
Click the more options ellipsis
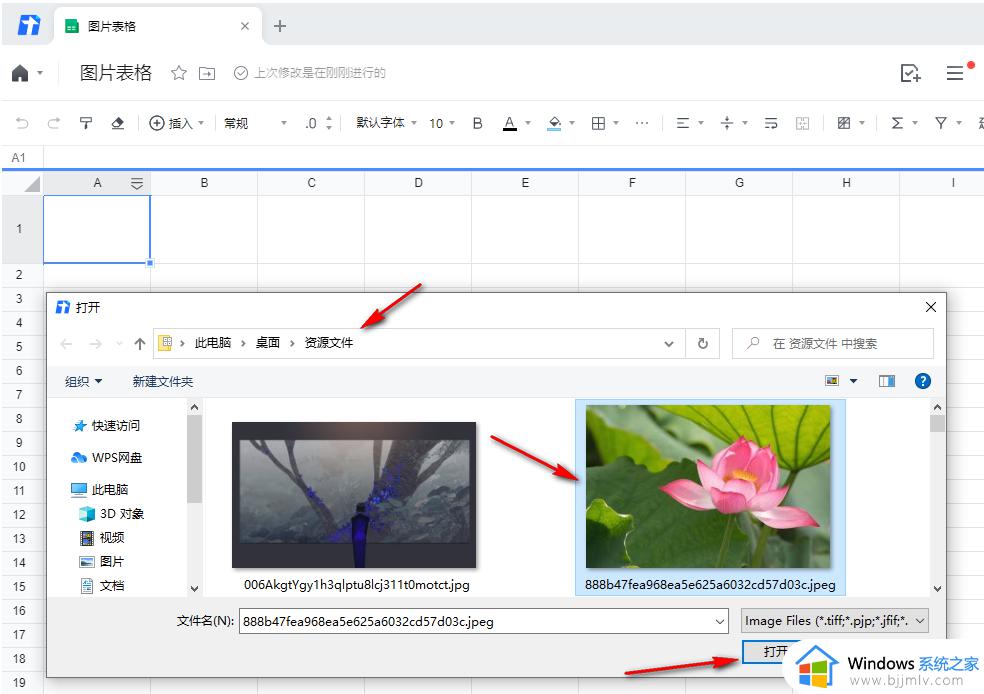pos(641,123)
